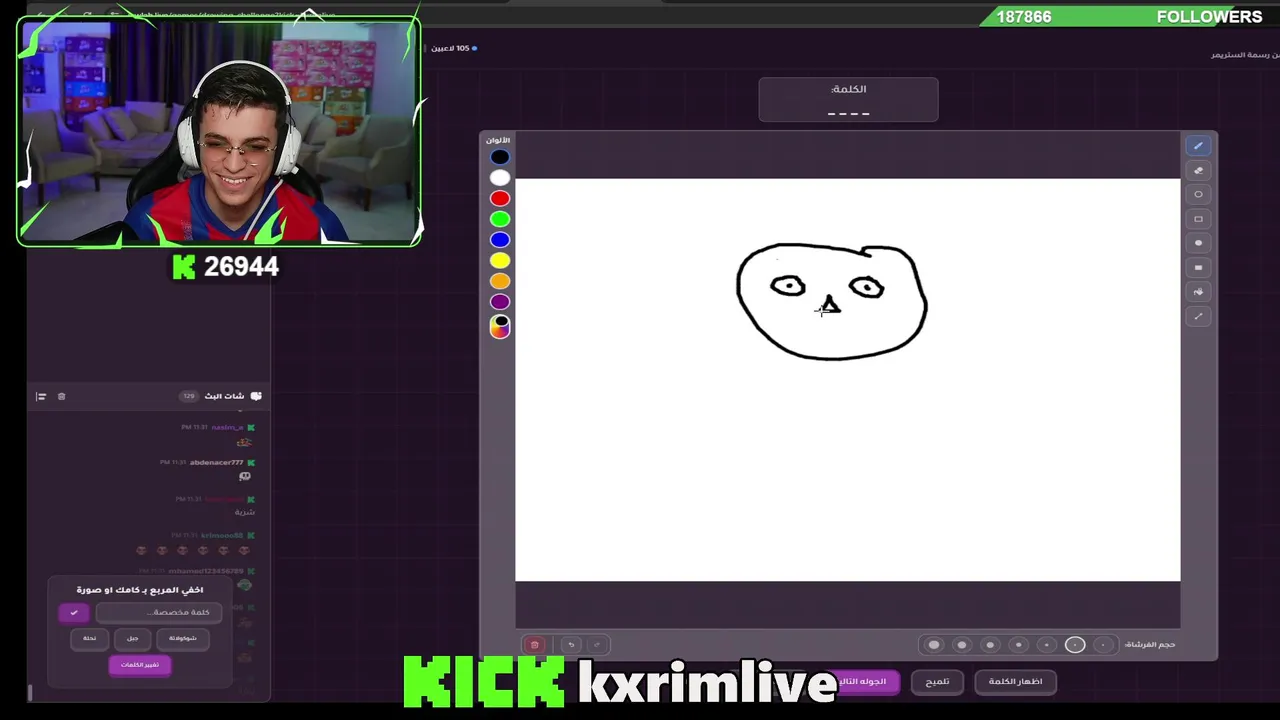Image resolution: width=1280 pixels, height=720 pixels.
Task: Choose the second largest brush size
Action: pos(962,645)
